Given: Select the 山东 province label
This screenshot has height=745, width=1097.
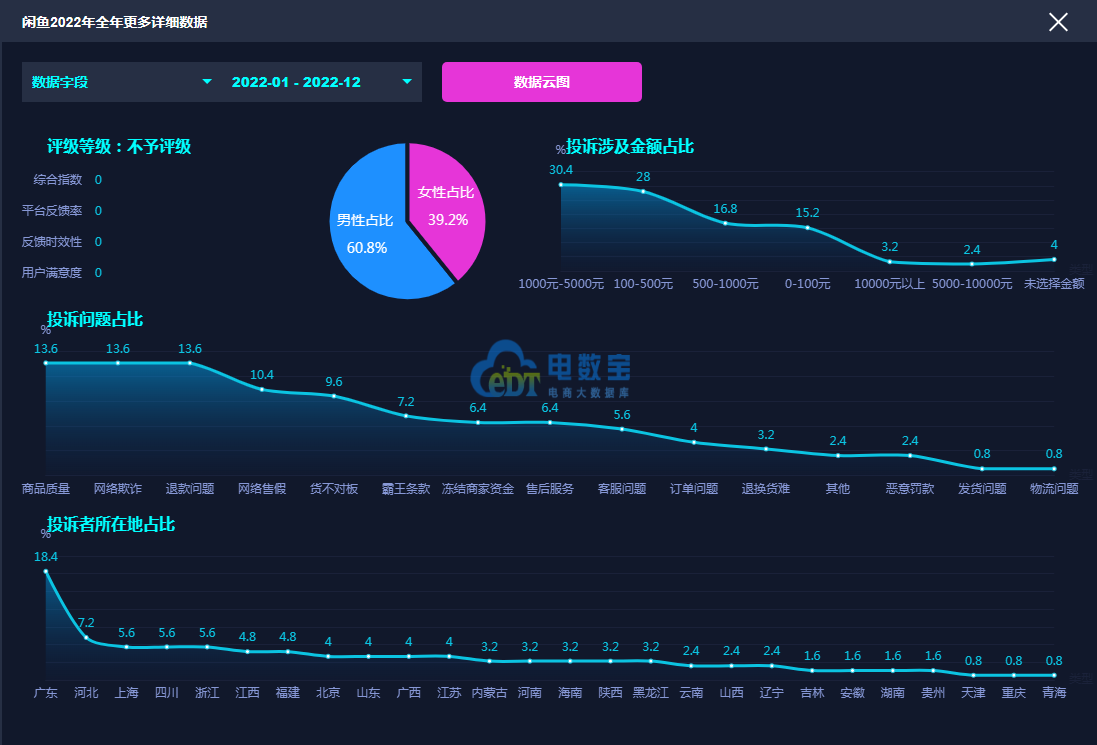Looking at the screenshot, I should point(368,693).
